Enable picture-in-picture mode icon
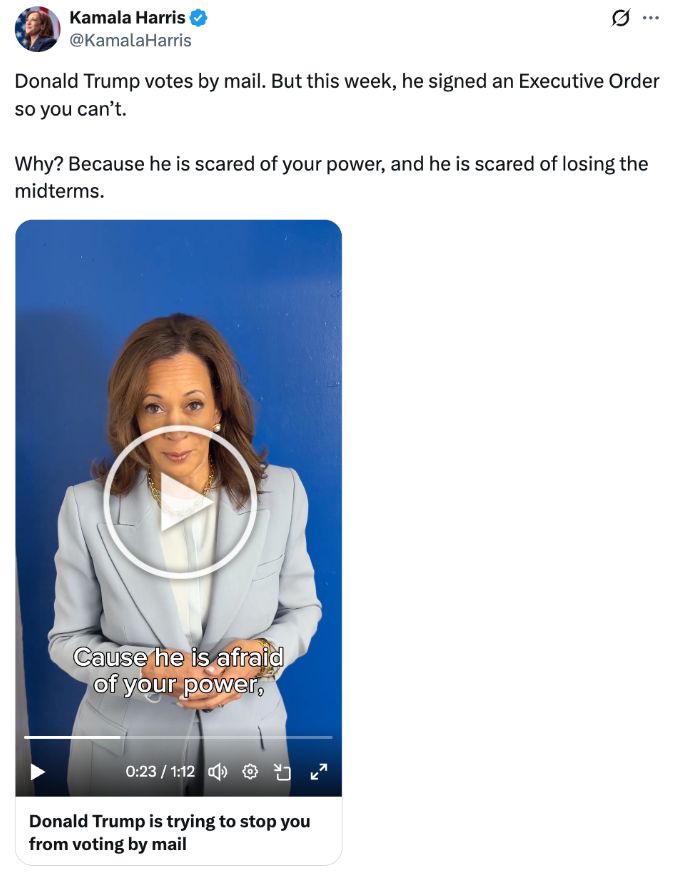This screenshot has width=676, height=882. click(282, 772)
